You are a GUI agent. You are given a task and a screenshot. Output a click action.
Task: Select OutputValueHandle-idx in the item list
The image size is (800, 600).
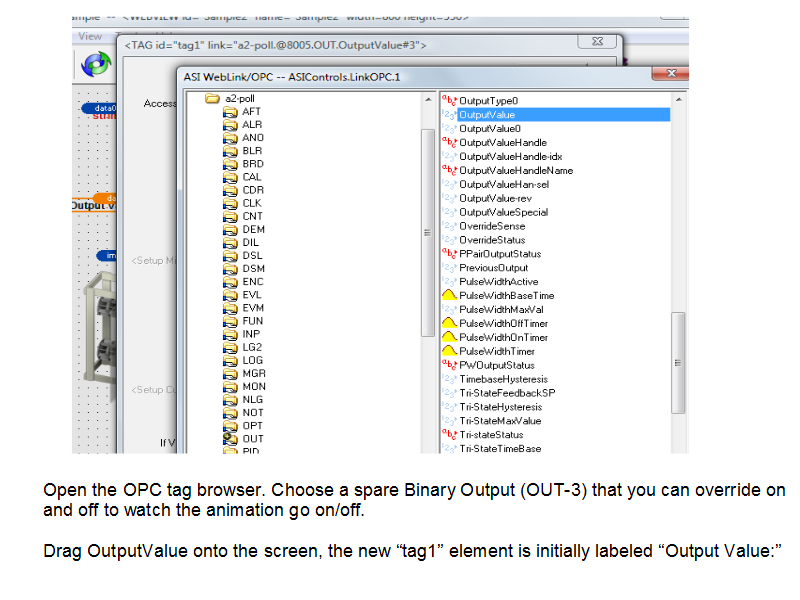(x=510, y=157)
